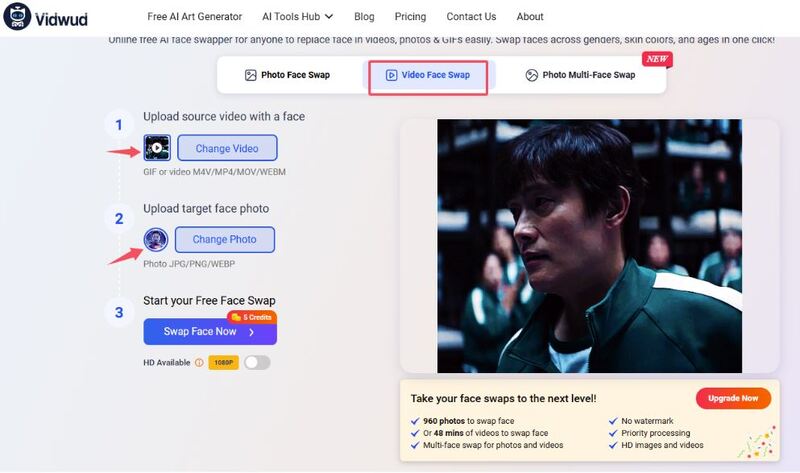Click the Video Face Swap play icon
This screenshot has width=800, height=473.
click(391, 76)
